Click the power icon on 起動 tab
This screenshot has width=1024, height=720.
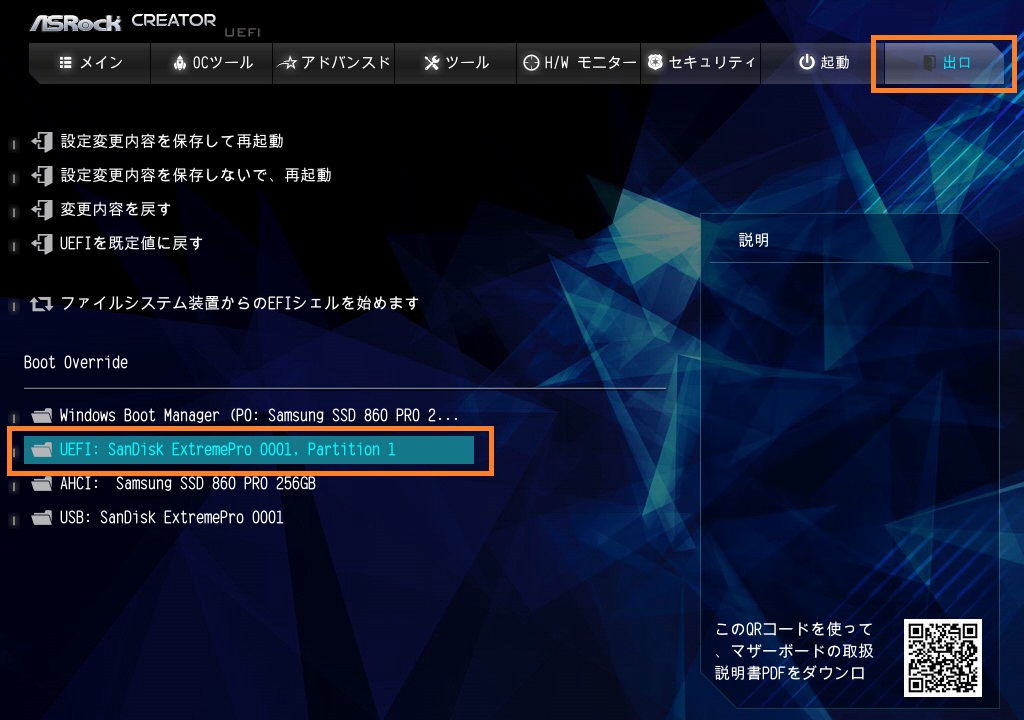point(807,62)
